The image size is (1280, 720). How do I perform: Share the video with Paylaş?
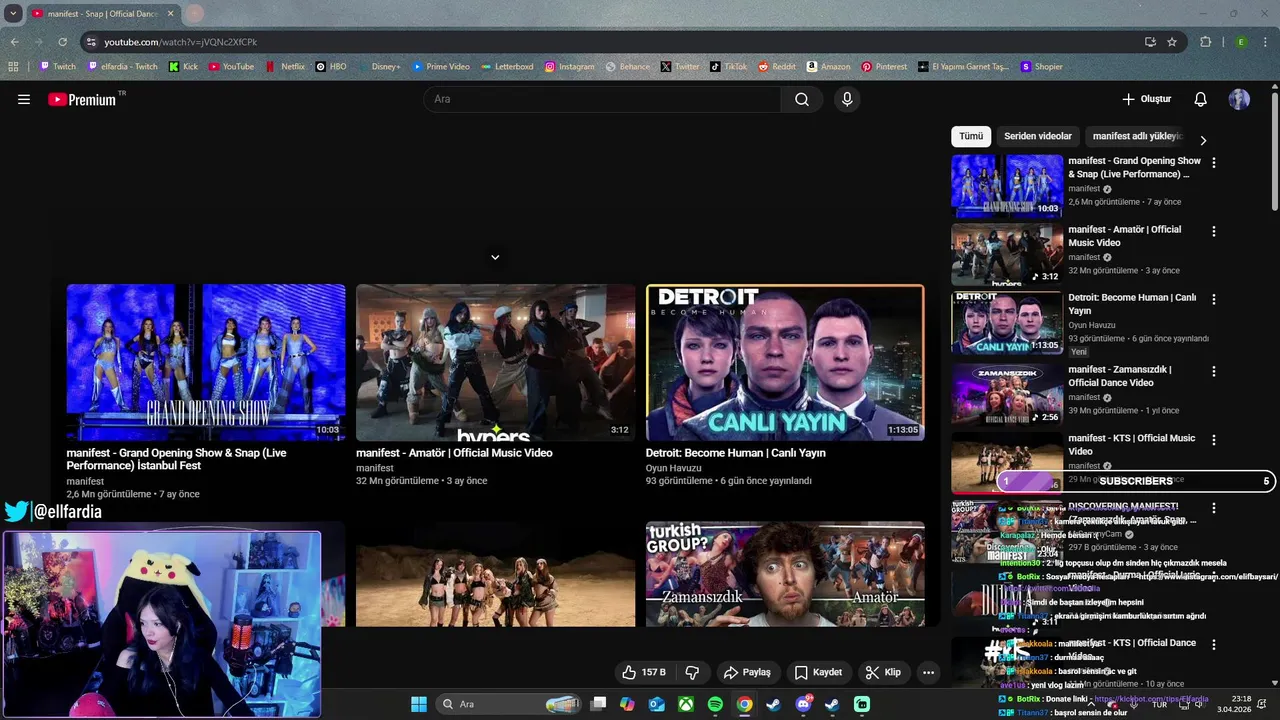[x=747, y=672]
